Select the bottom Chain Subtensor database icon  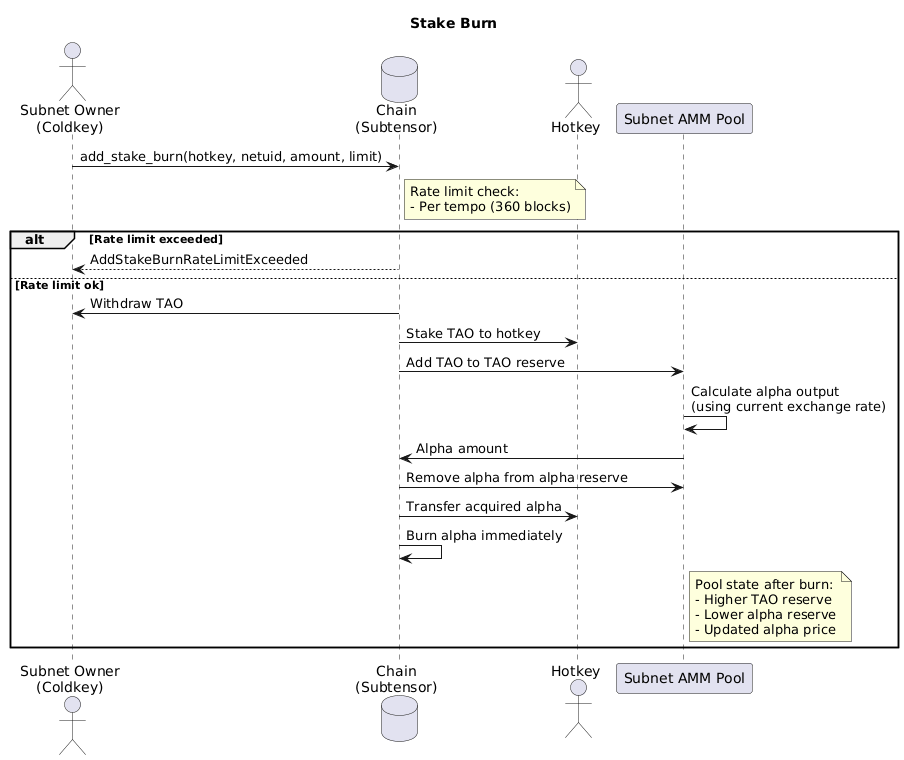coord(397,718)
